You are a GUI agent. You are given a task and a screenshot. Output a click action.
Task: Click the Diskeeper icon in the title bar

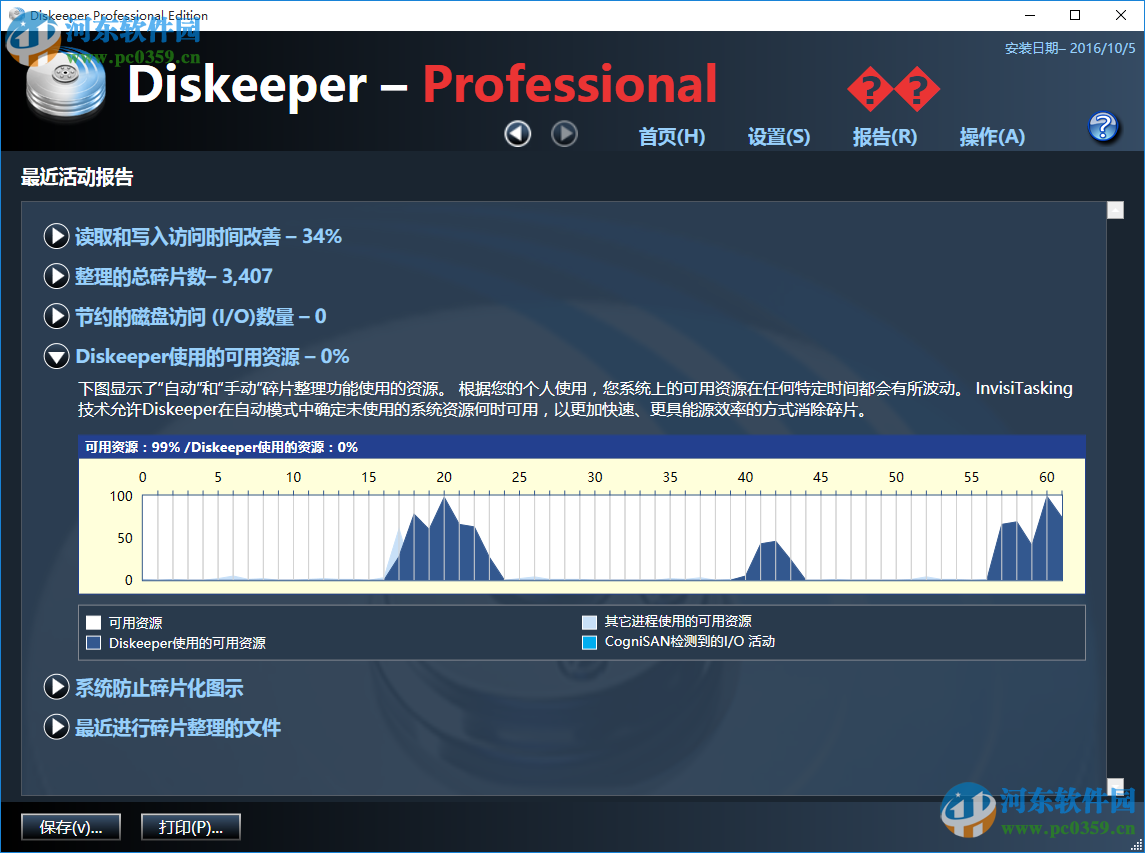point(14,15)
